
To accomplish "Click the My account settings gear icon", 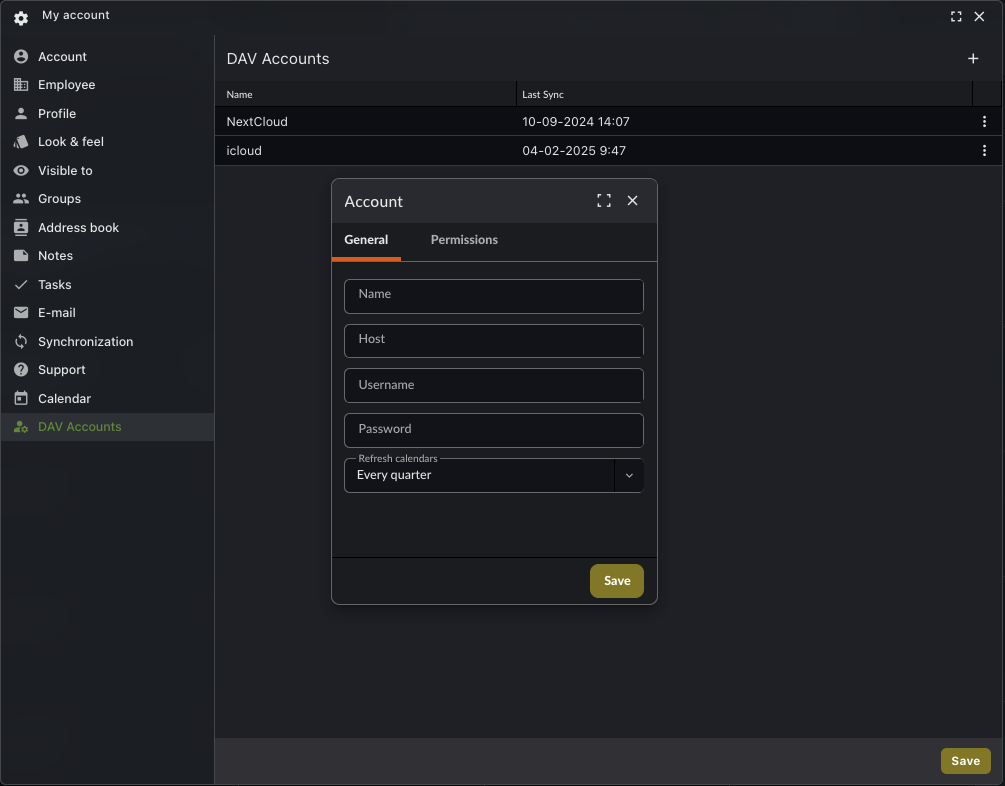I will (21, 19).
